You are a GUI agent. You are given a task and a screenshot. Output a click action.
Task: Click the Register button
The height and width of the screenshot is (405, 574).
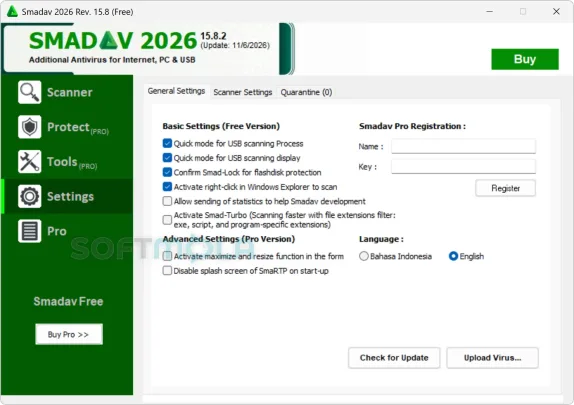point(506,188)
